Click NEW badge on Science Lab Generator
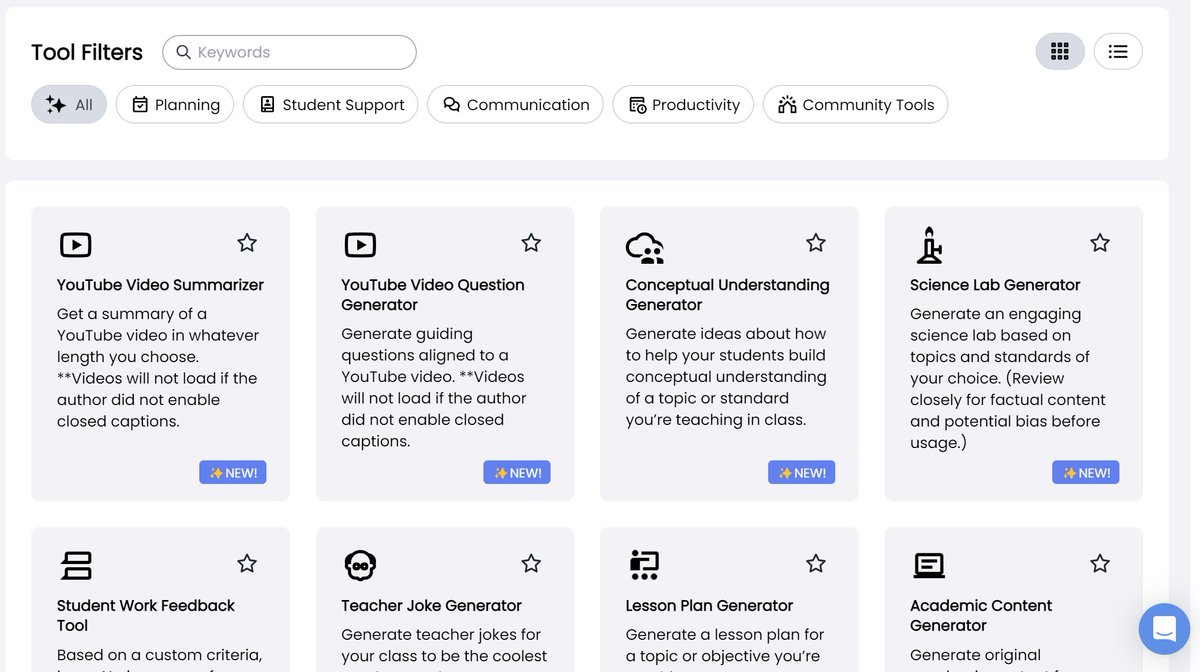This screenshot has width=1200, height=672. coord(1086,473)
